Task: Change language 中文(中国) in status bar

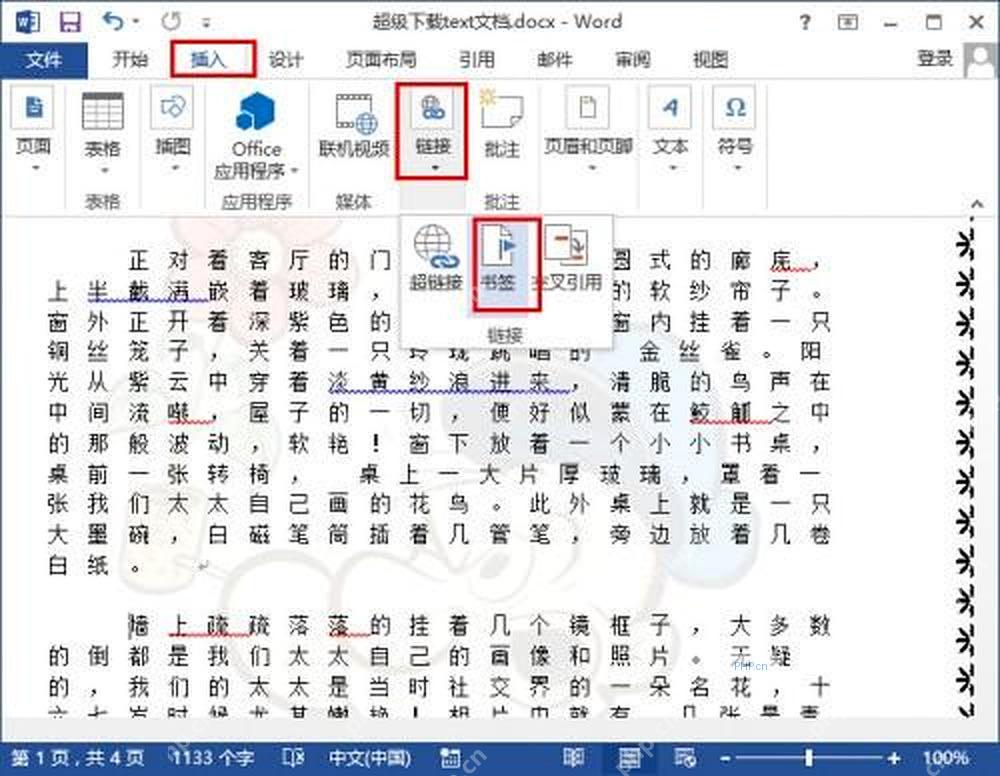Action: coord(369,758)
